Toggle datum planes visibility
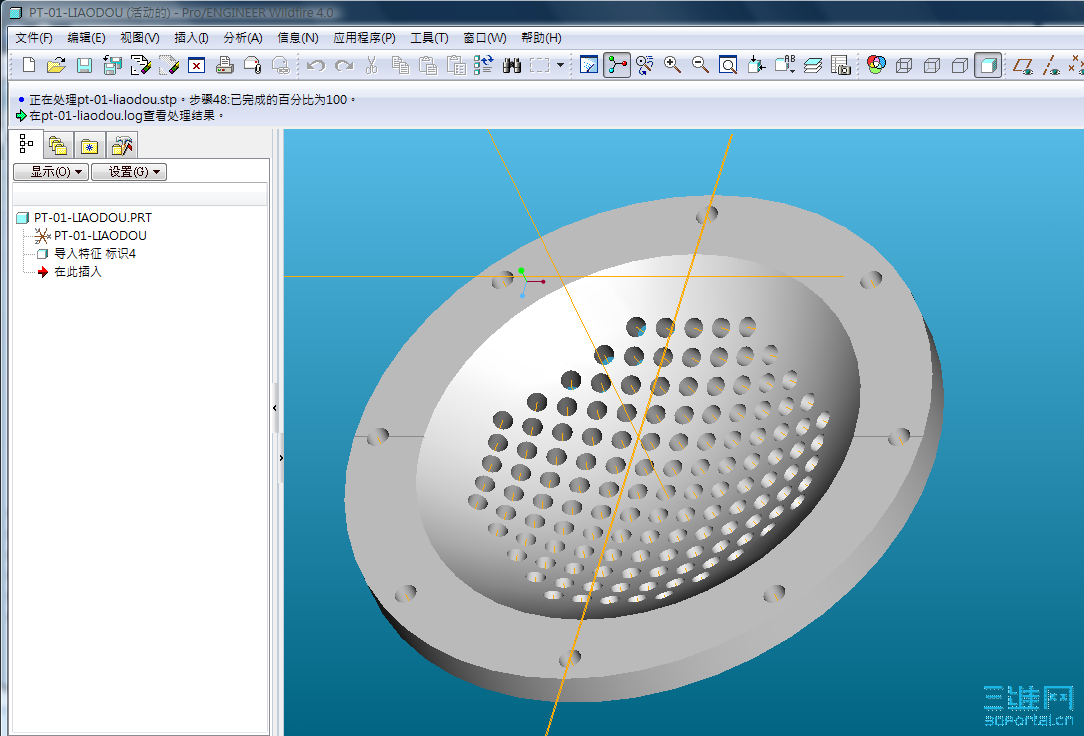1084x736 pixels. point(1023,65)
